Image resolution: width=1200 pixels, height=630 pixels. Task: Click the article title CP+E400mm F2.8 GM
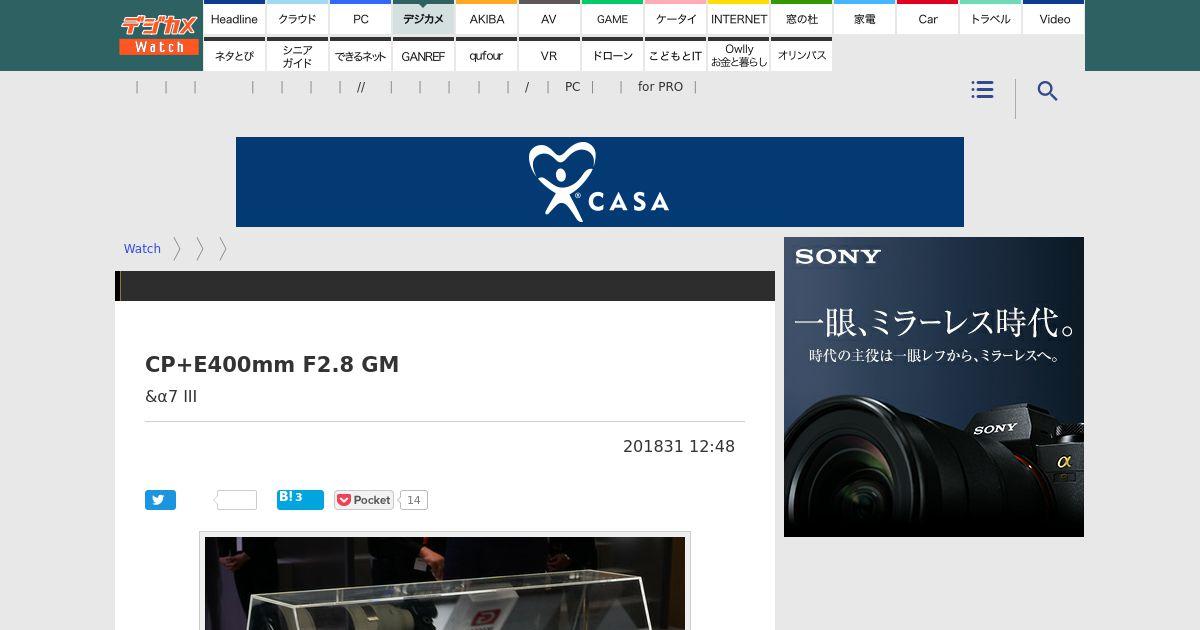coord(272,364)
